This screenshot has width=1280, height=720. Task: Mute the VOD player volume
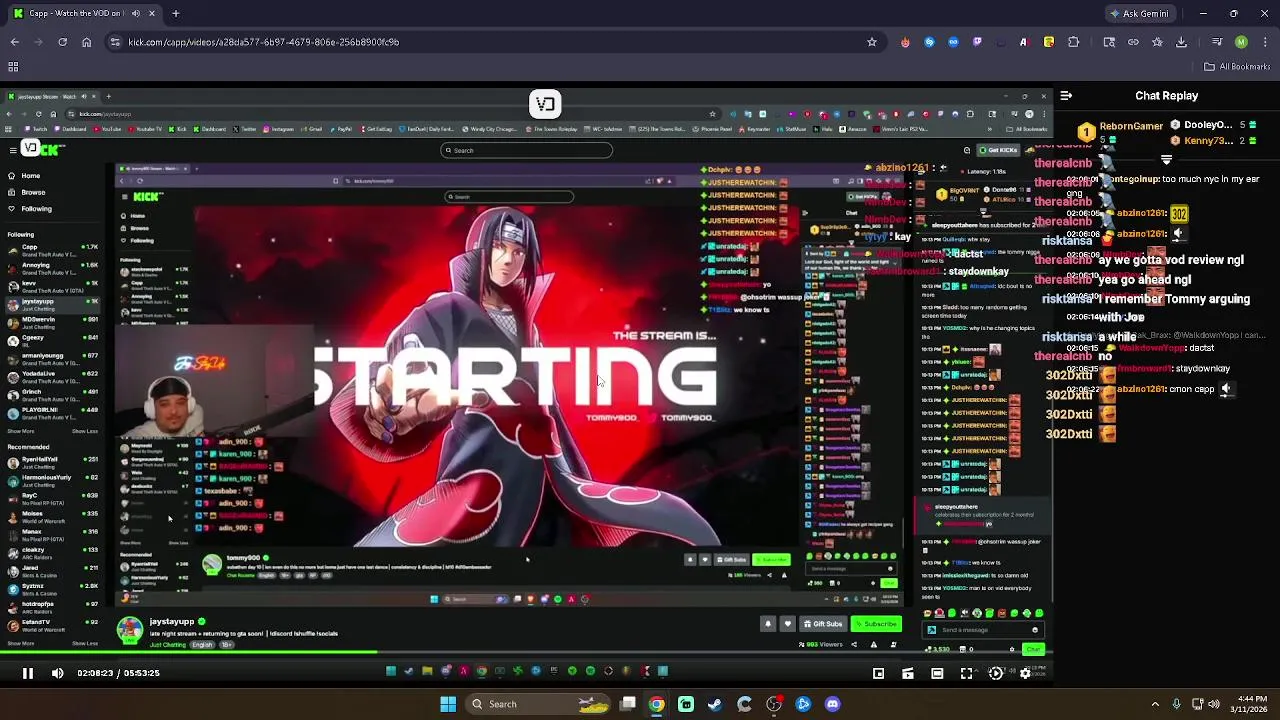point(57,673)
